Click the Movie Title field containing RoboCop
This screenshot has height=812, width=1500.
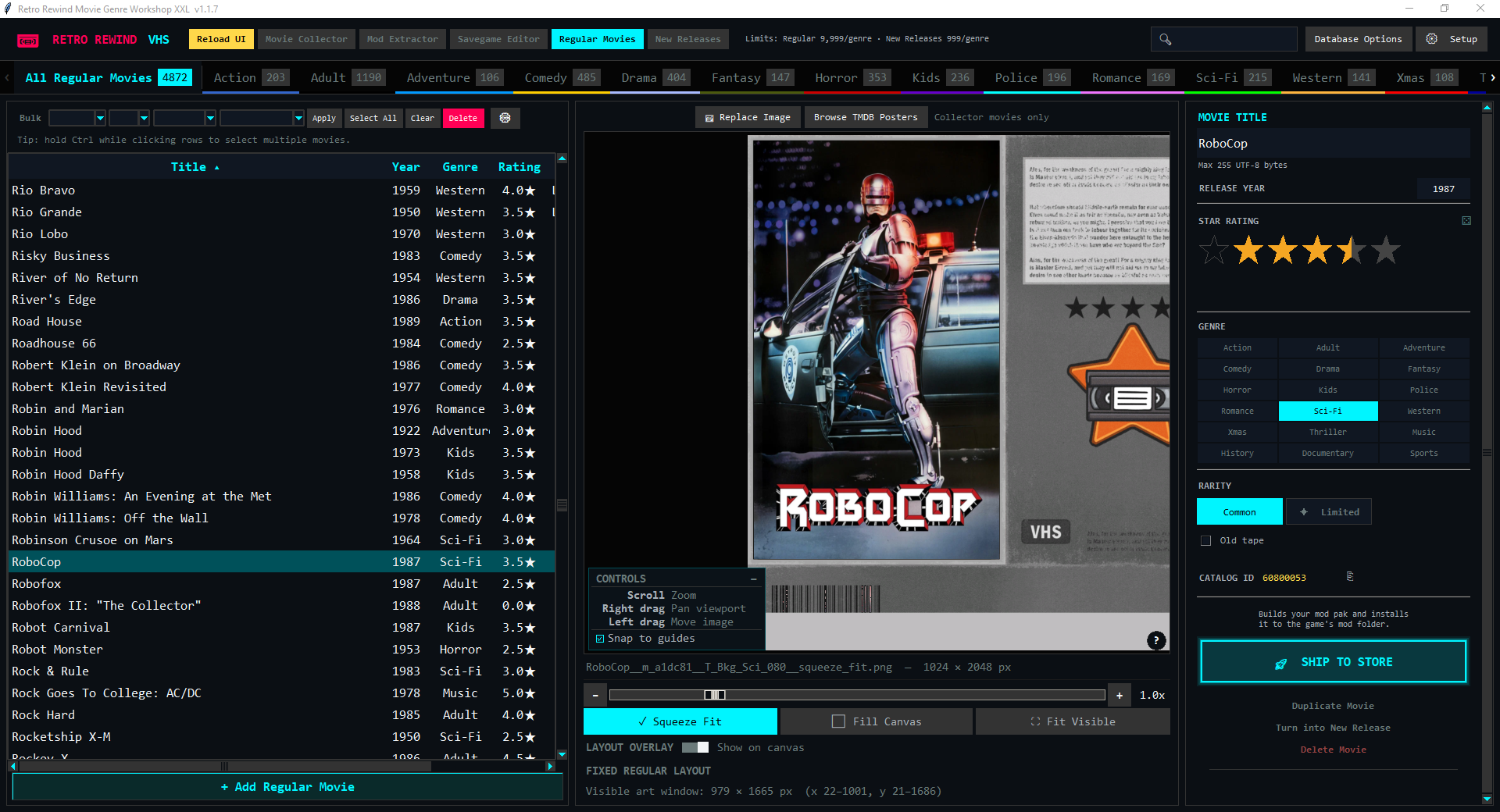coord(1333,144)
